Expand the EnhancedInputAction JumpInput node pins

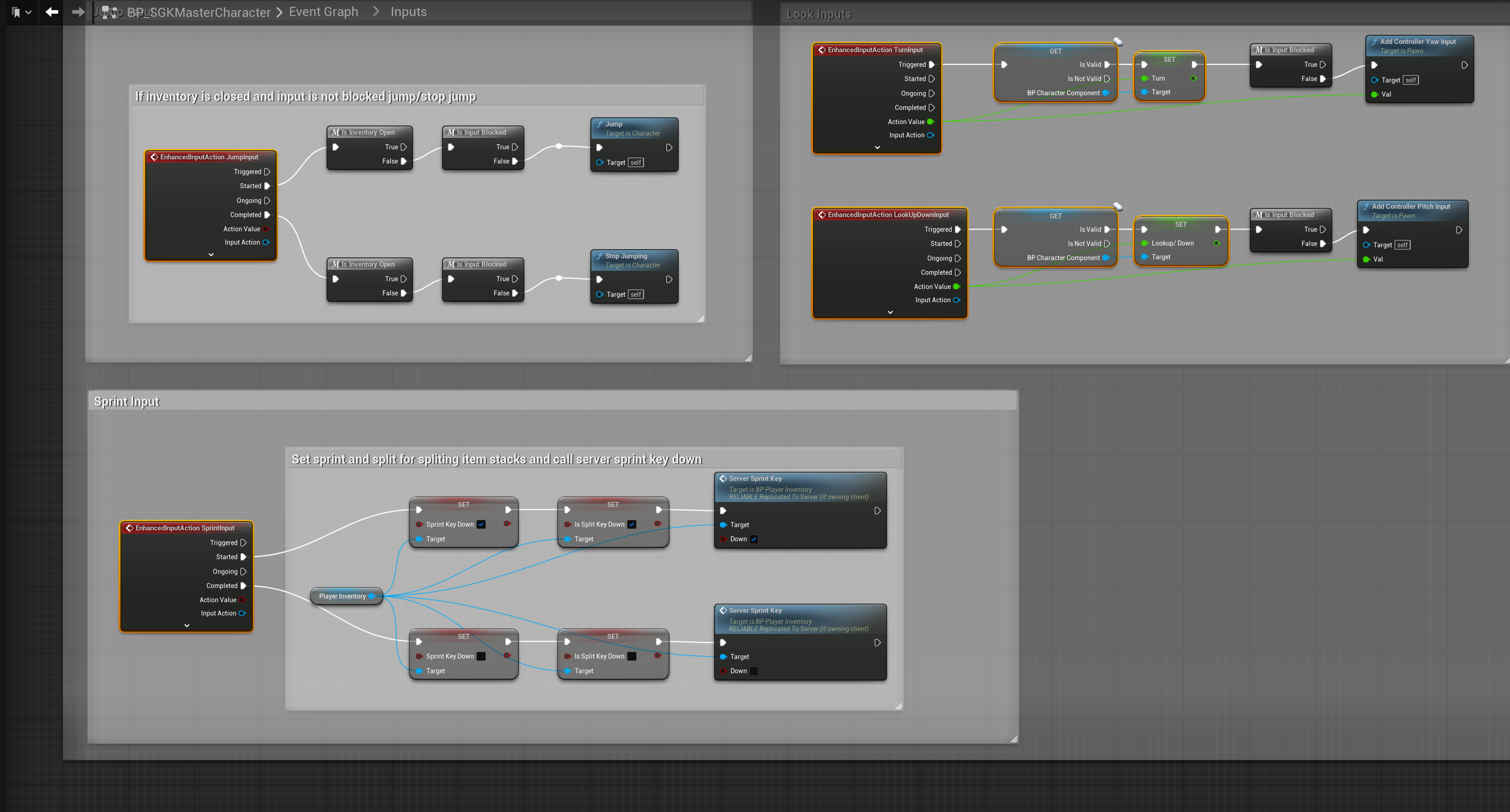[211, 255]
